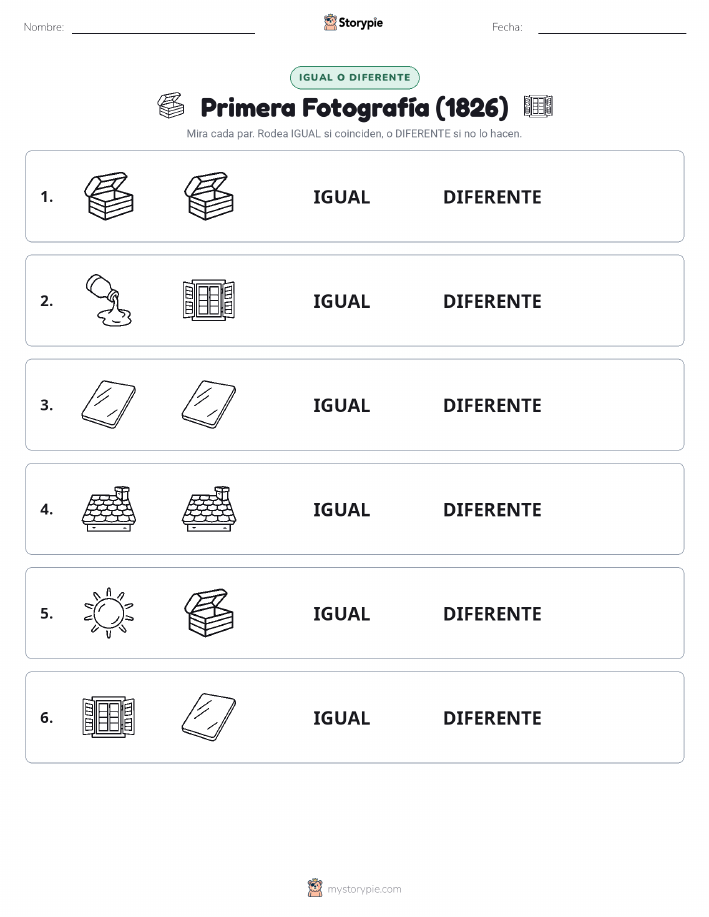
Task: Click the second glass plate in row 3
Action: click(x=209, y=405)
